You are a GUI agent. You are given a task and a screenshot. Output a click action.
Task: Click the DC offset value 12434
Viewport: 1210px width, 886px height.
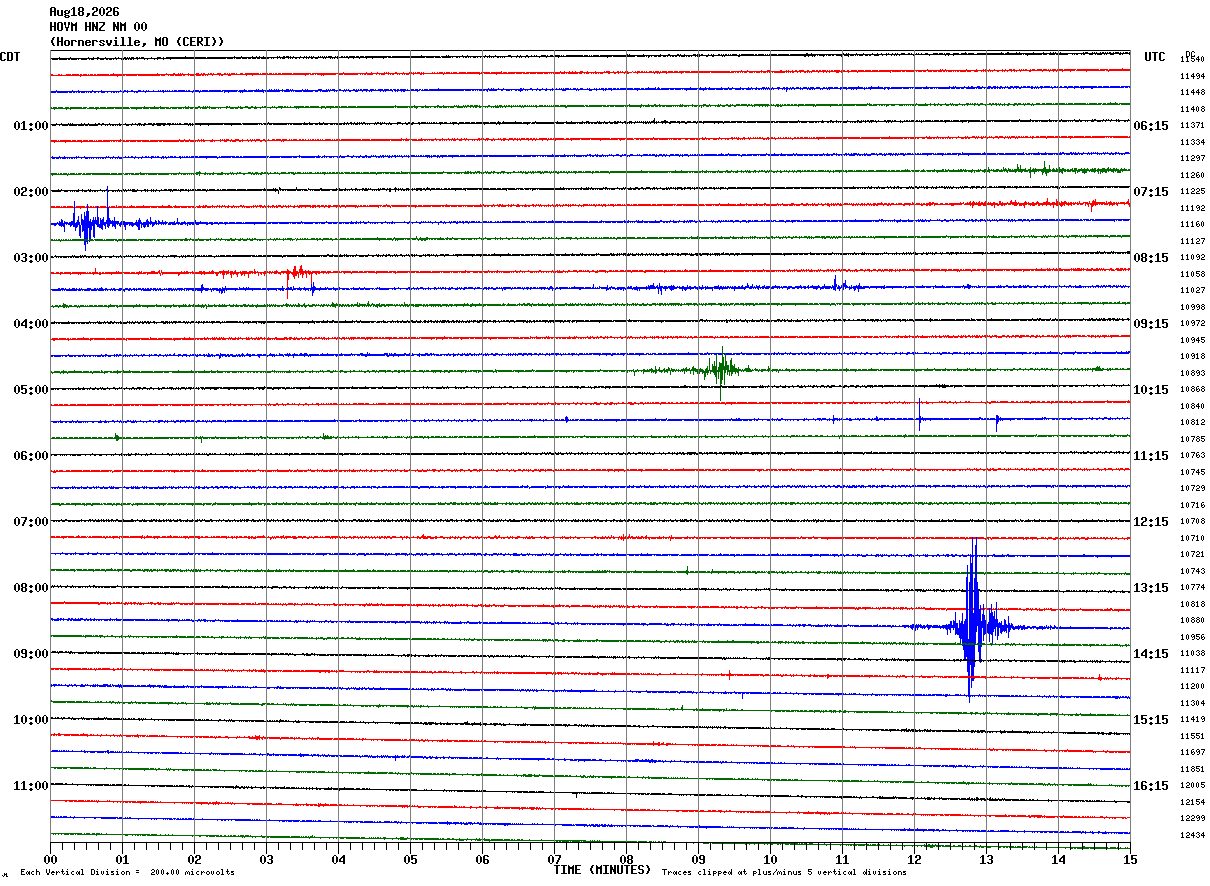pyautogui.click(x=1192, y=836)
